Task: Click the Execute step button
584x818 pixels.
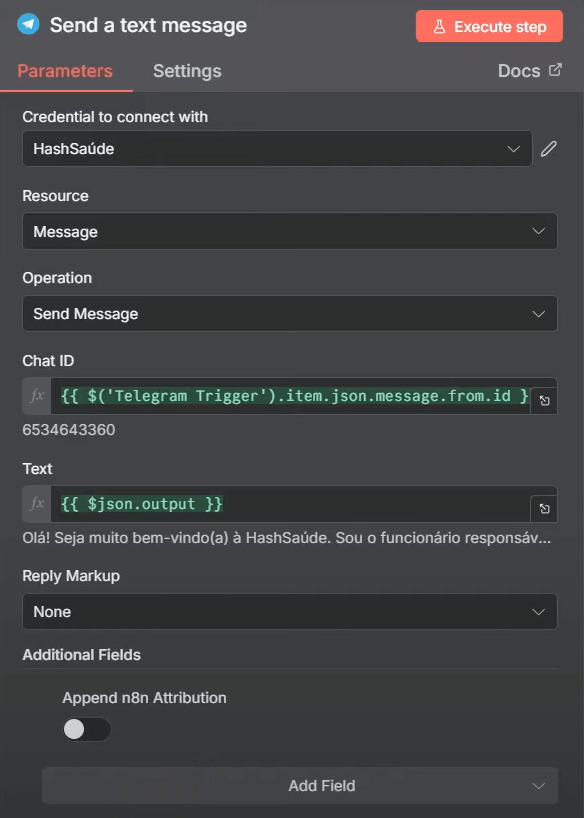Action: 489,26
